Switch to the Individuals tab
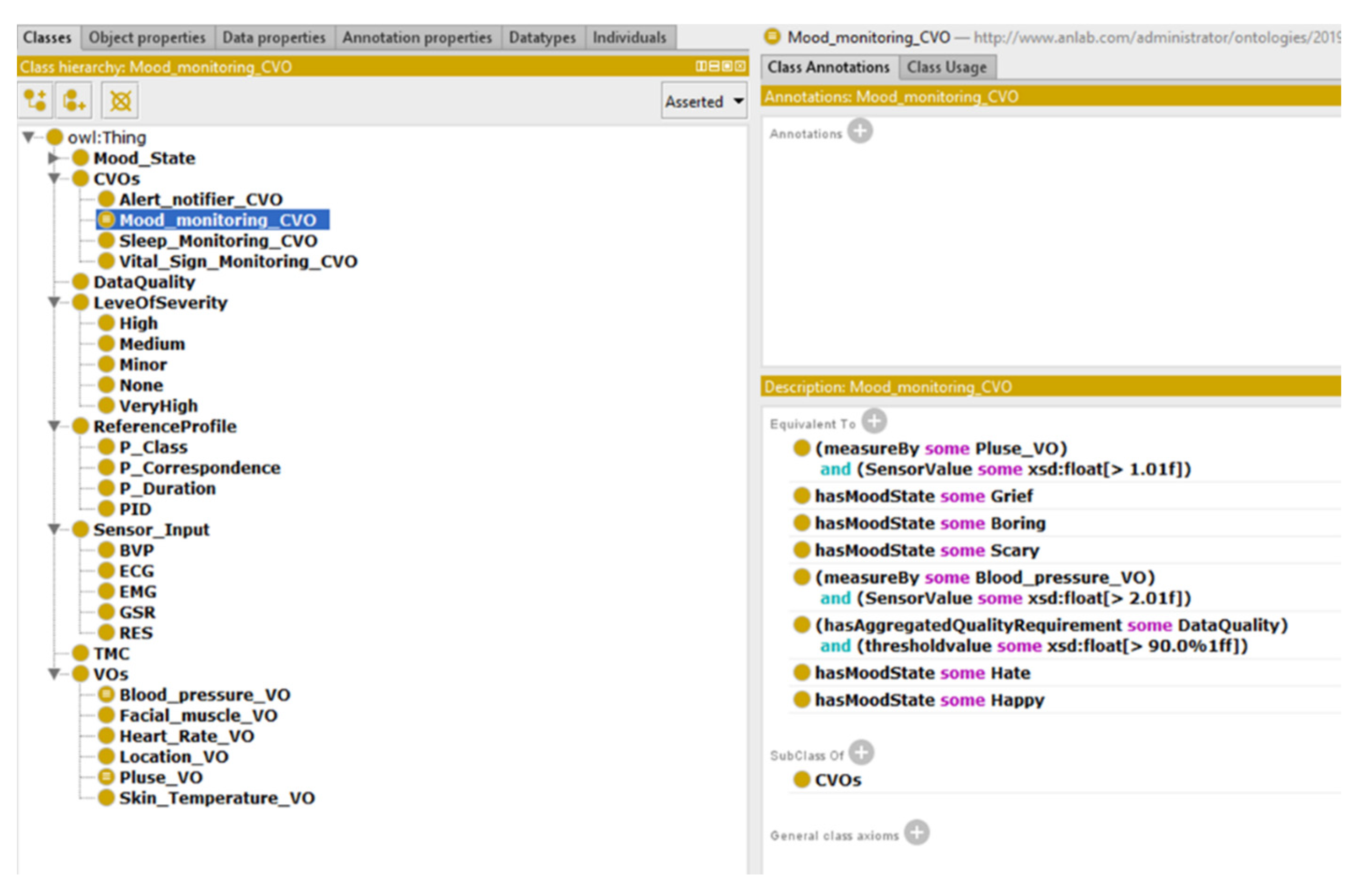This screenshot has width=1368, height=896. tap(629, 38)
